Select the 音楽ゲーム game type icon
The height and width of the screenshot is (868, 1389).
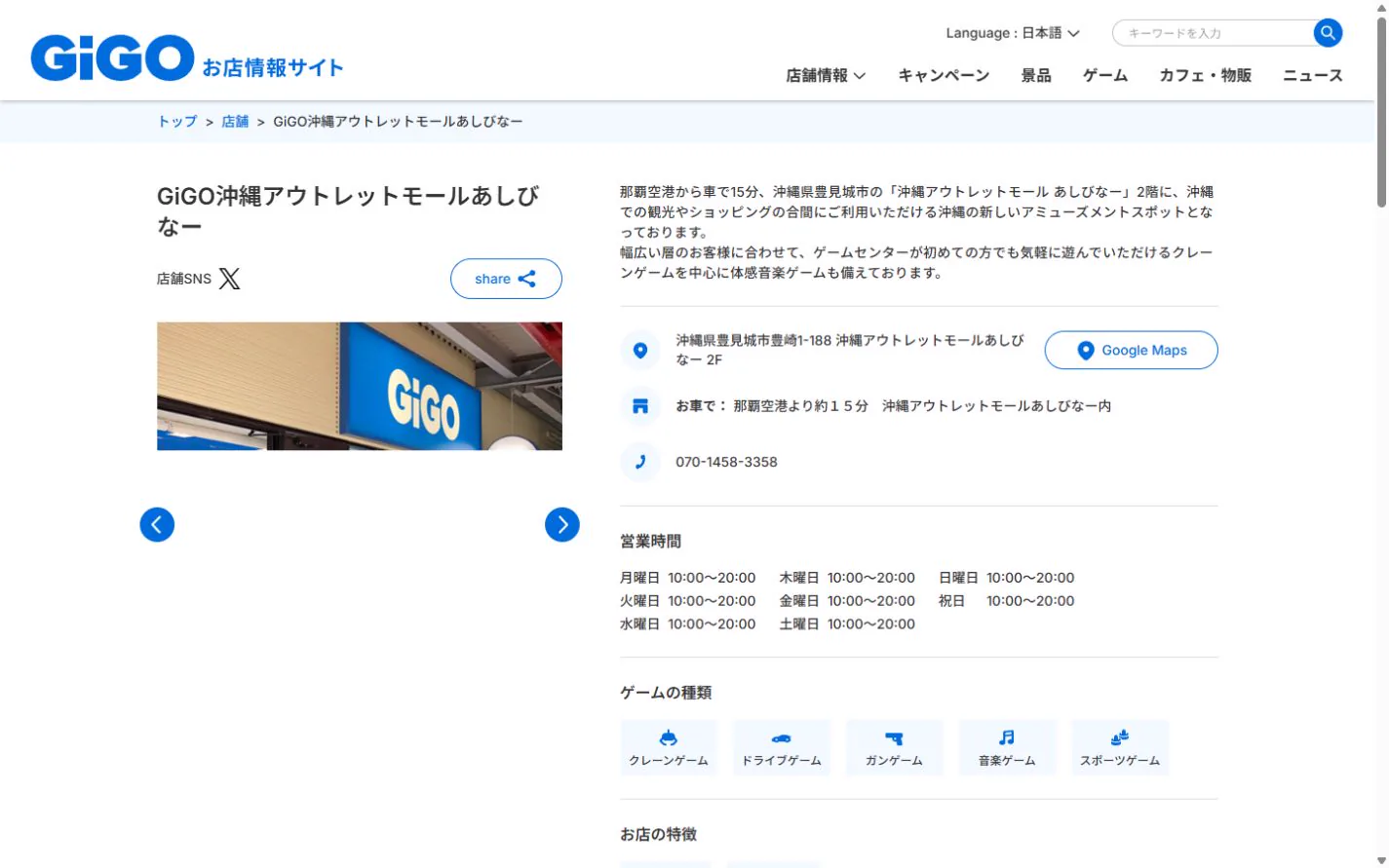coord(1007,747)
